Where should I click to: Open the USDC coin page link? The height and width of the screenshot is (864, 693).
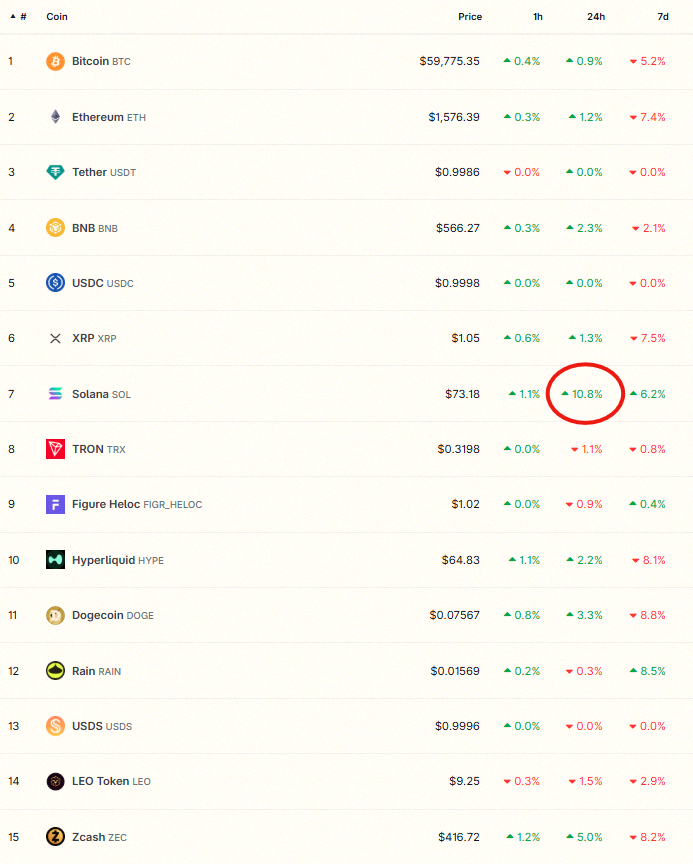[x=103, y=283]
